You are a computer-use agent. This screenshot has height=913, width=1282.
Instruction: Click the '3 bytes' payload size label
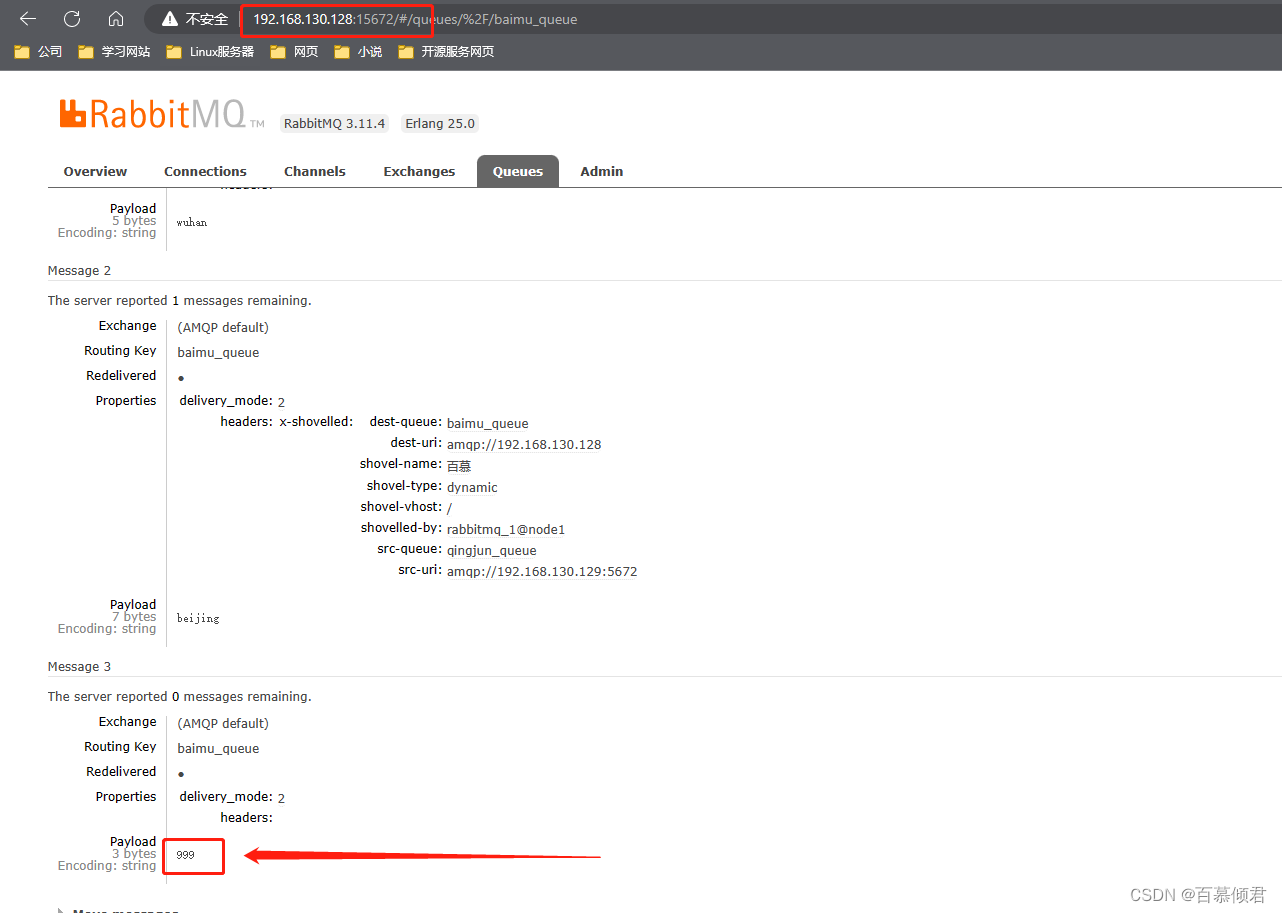coord(134,854)
